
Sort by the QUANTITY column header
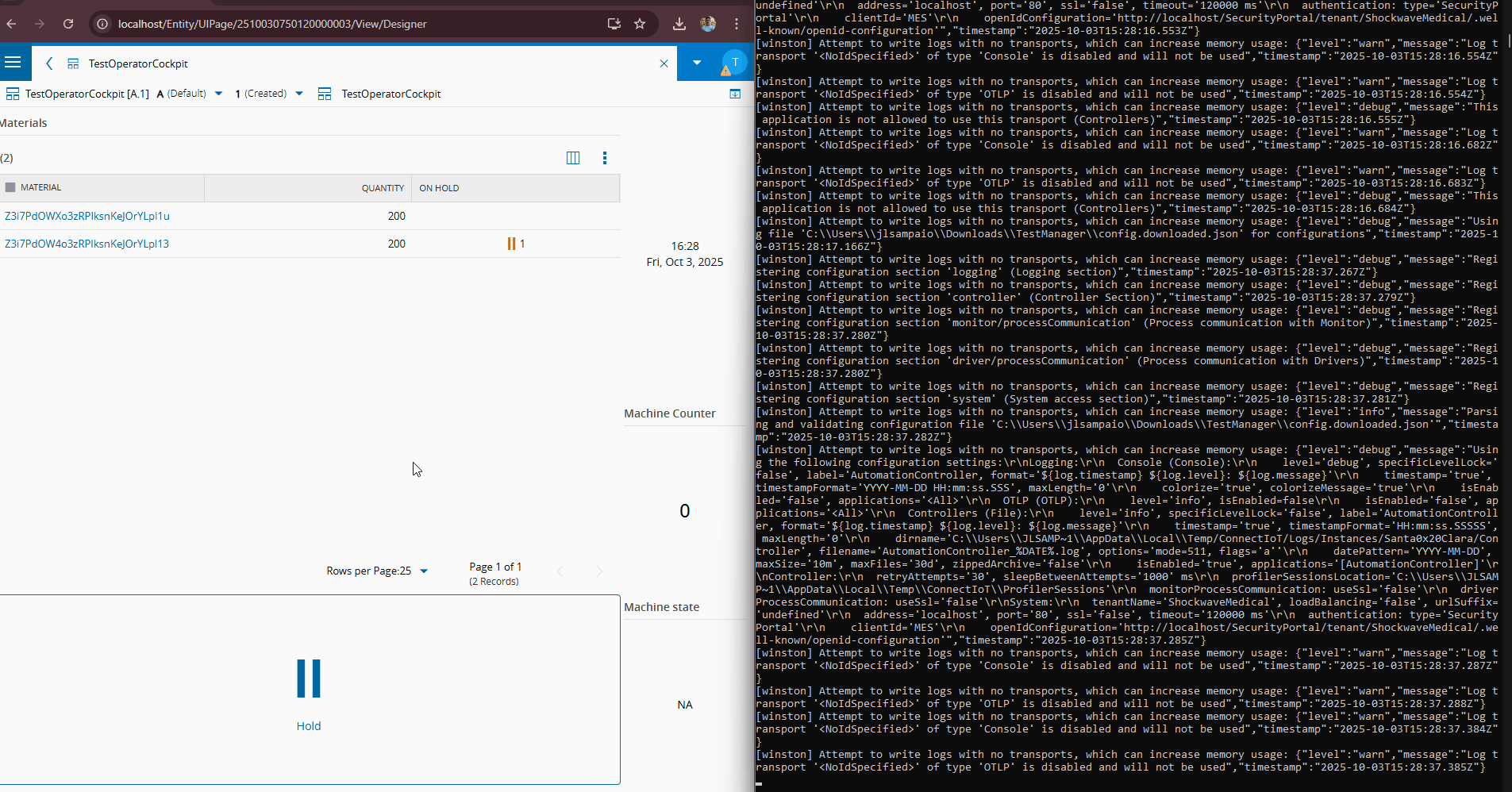tap(383, 188)
